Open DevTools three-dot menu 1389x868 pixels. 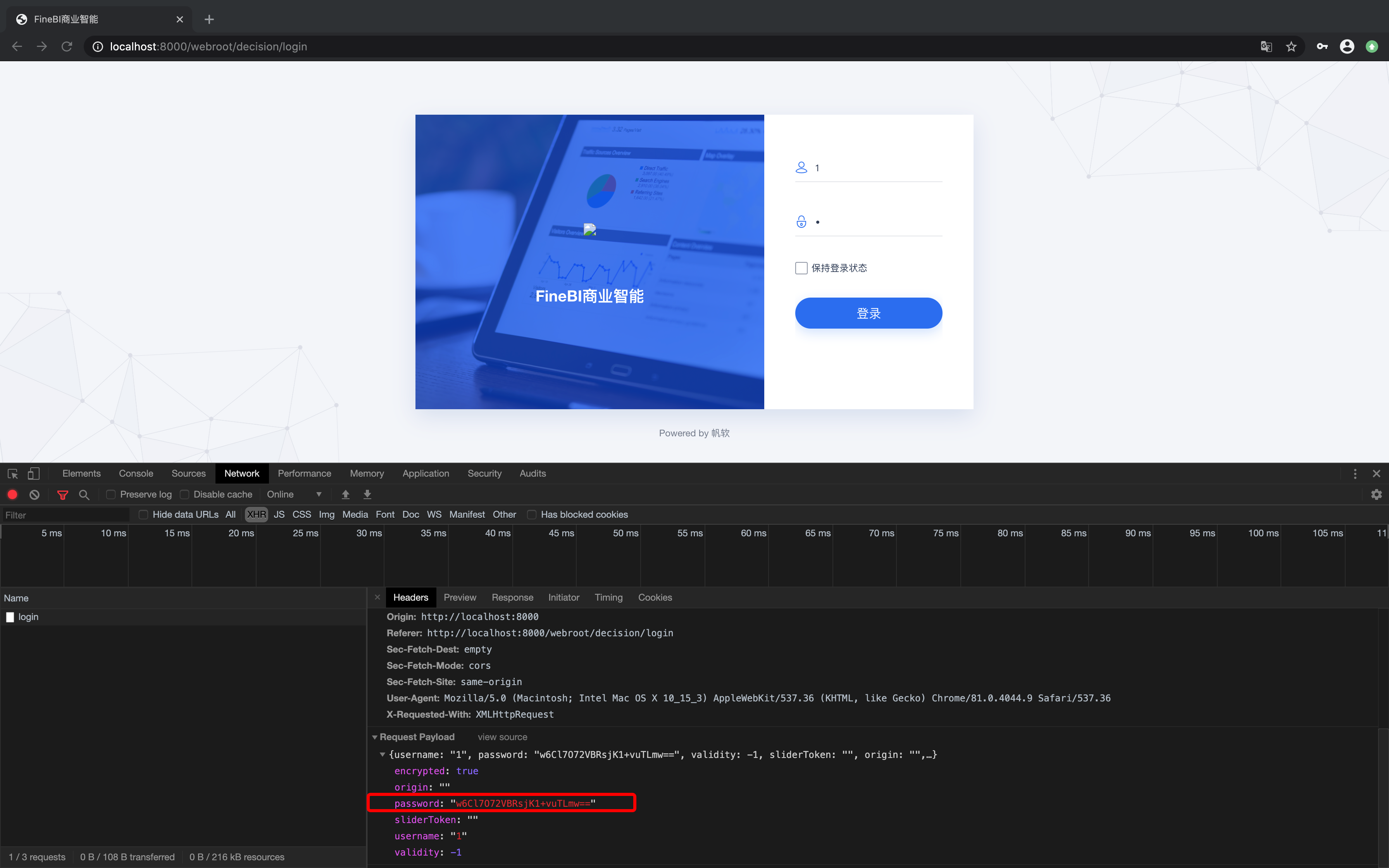point(1355,474)
